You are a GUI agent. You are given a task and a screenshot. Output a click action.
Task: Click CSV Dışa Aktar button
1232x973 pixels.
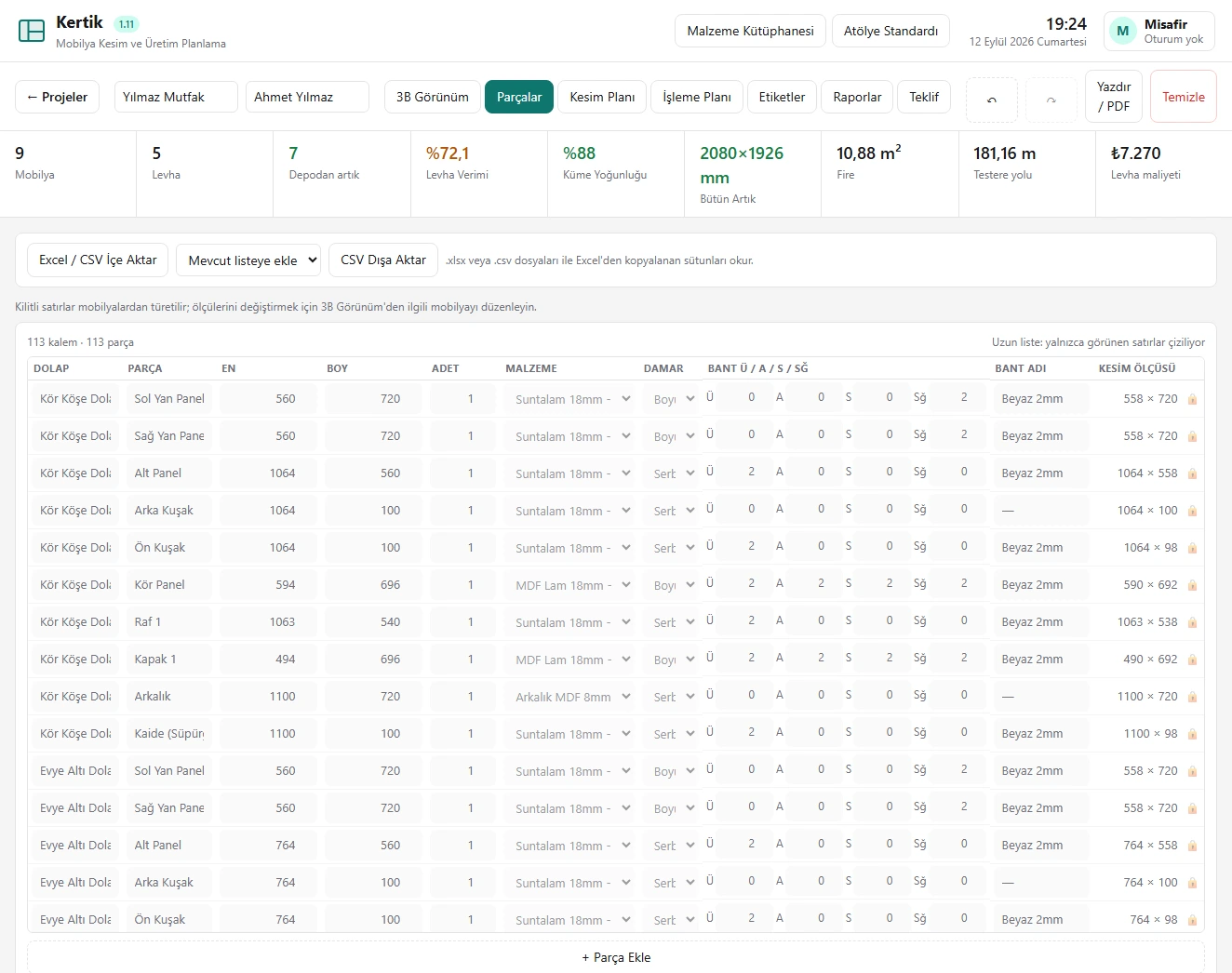pyautogui.click(x=383, y=260)
